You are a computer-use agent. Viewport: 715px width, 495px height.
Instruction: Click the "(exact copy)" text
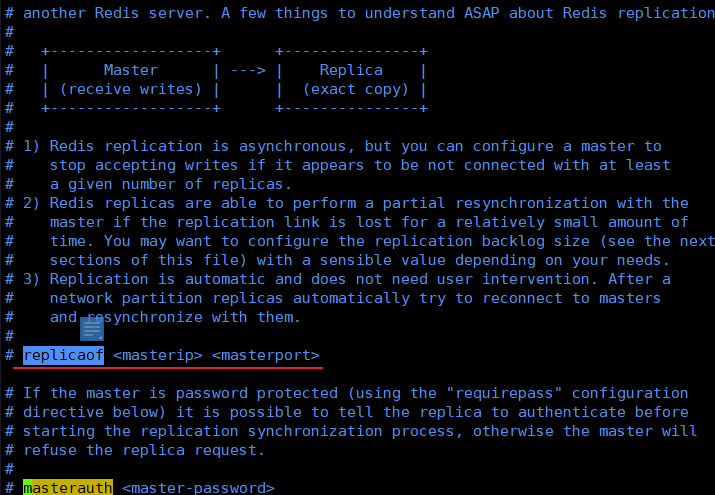(351, 89)
